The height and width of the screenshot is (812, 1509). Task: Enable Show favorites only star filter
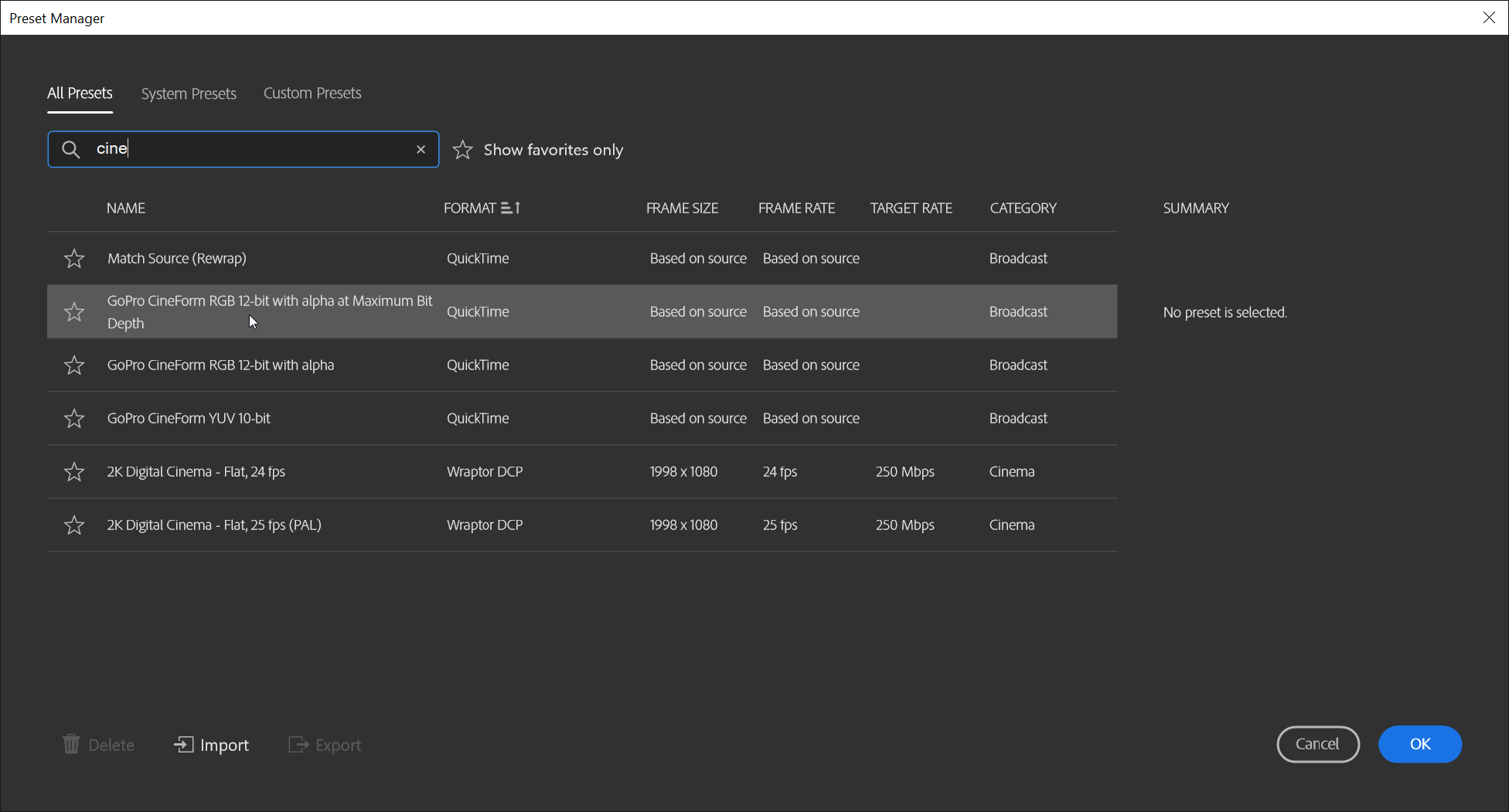coord(462,149)
